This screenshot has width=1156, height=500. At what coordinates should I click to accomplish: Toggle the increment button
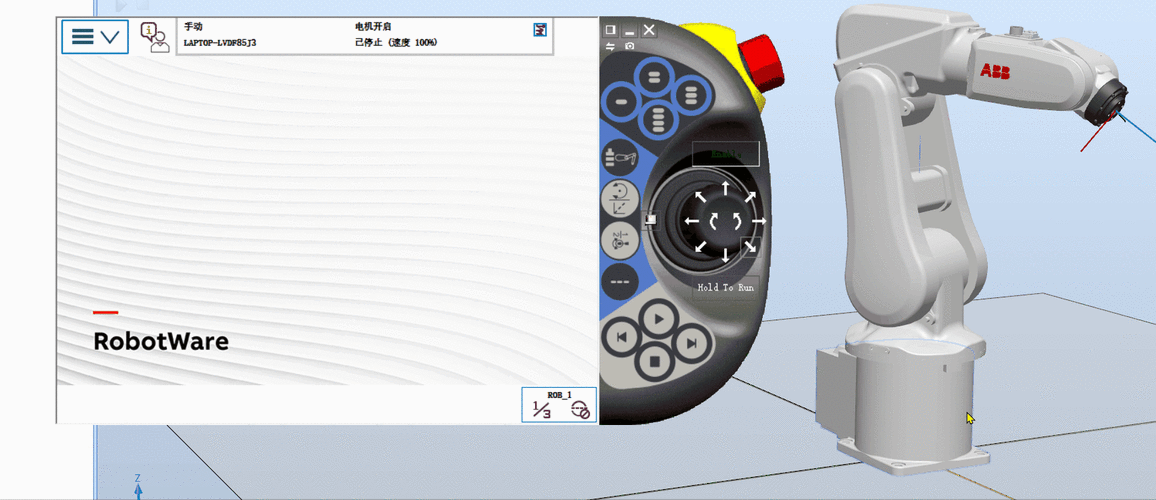coord(619,281)
